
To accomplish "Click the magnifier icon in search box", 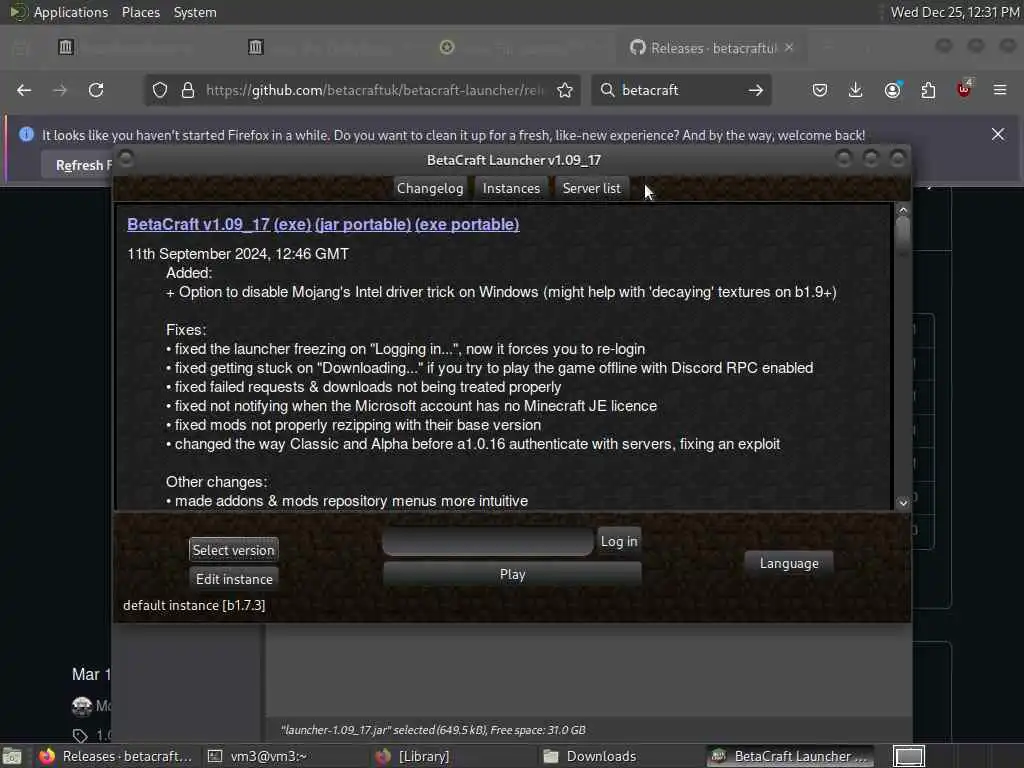I will [607, 90].
